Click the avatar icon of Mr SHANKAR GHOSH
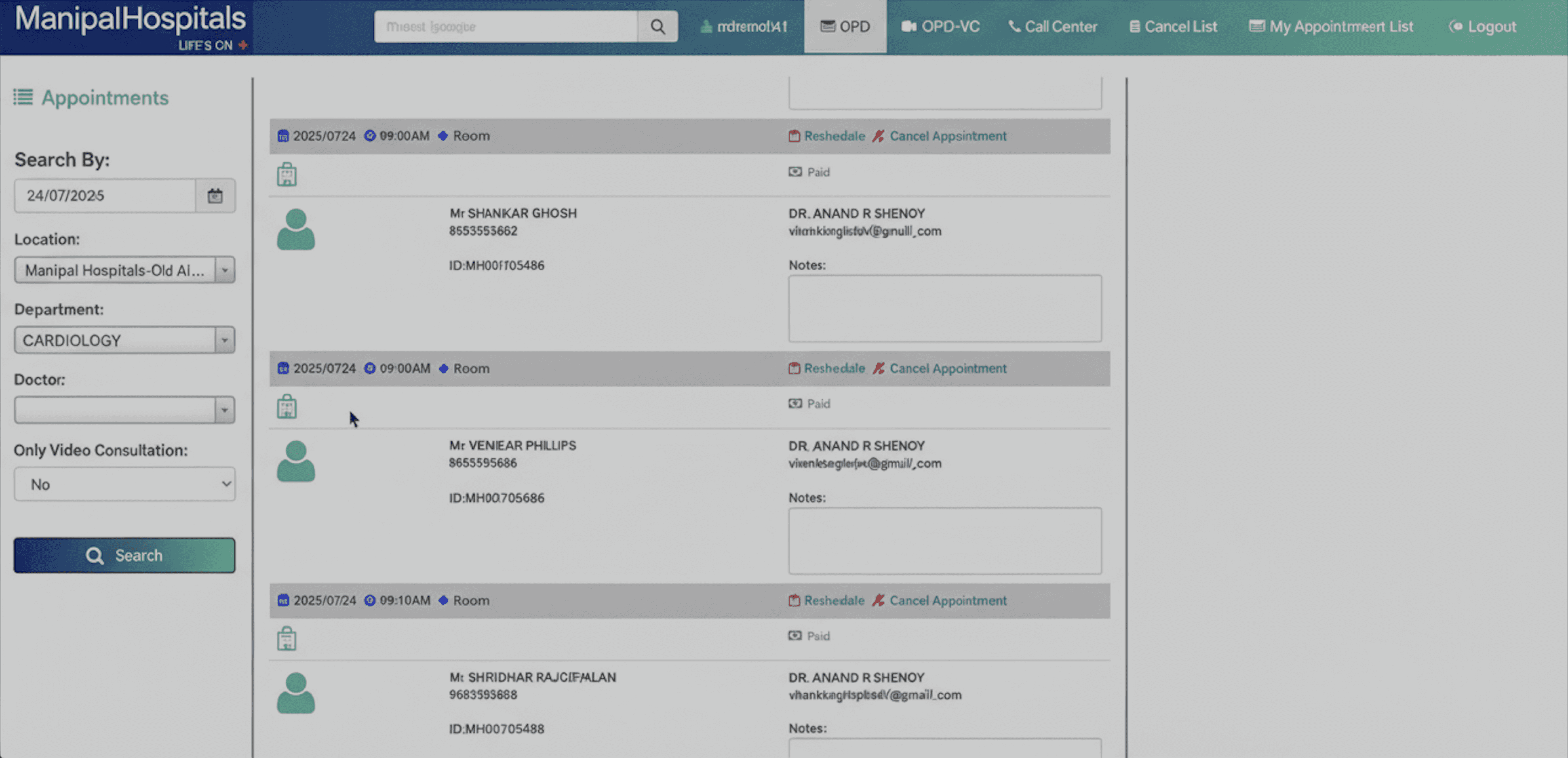The width and height of the screenshot is (1568, 758). point(296,230)
